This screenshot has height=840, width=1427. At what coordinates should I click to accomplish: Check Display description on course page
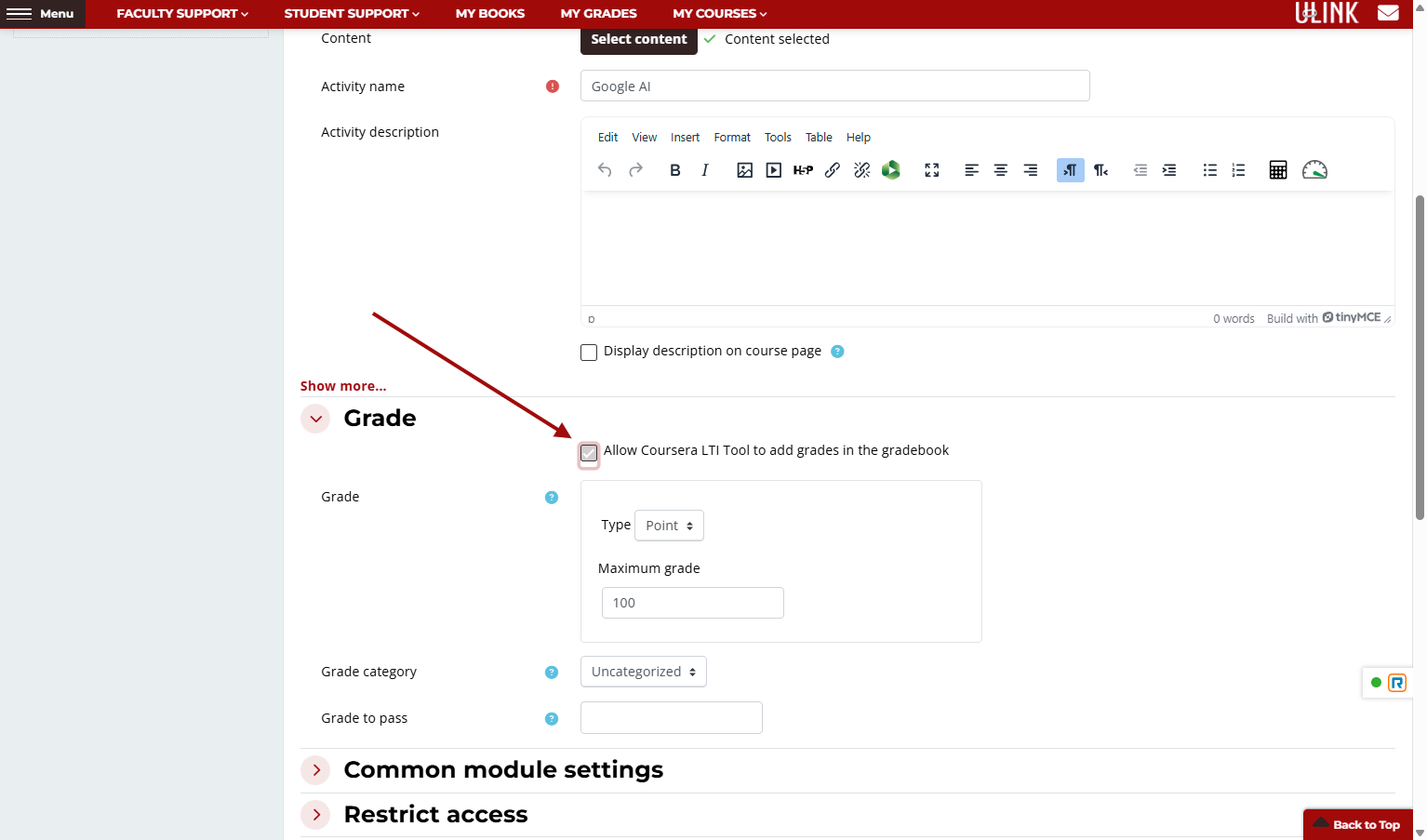(589, 353)
